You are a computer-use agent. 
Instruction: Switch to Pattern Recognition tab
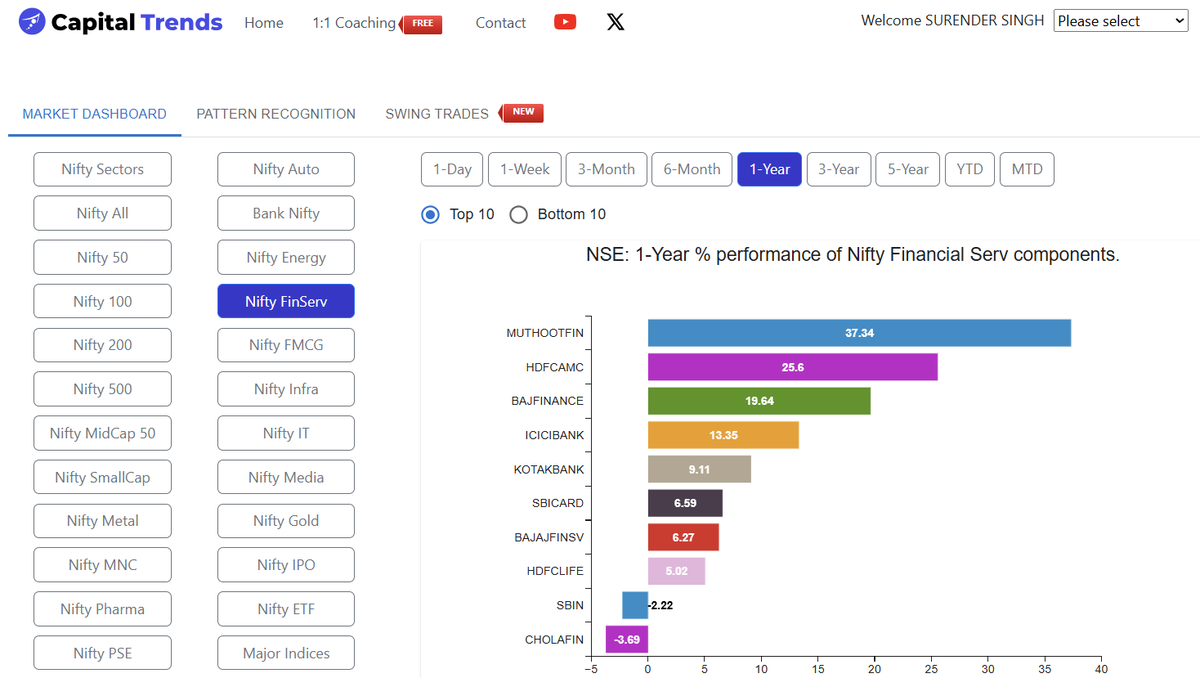tap(276, 114)
